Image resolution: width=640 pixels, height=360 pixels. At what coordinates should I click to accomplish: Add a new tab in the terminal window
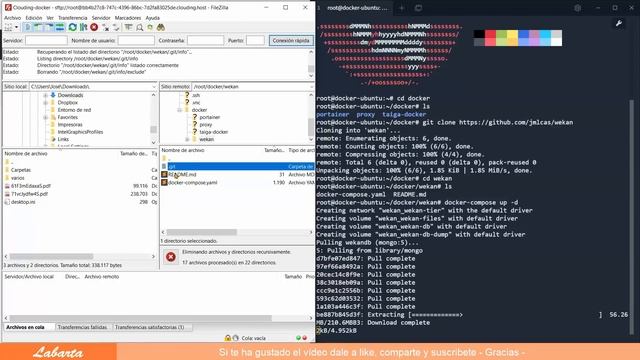pyautogui.click(x=402, y=8)
